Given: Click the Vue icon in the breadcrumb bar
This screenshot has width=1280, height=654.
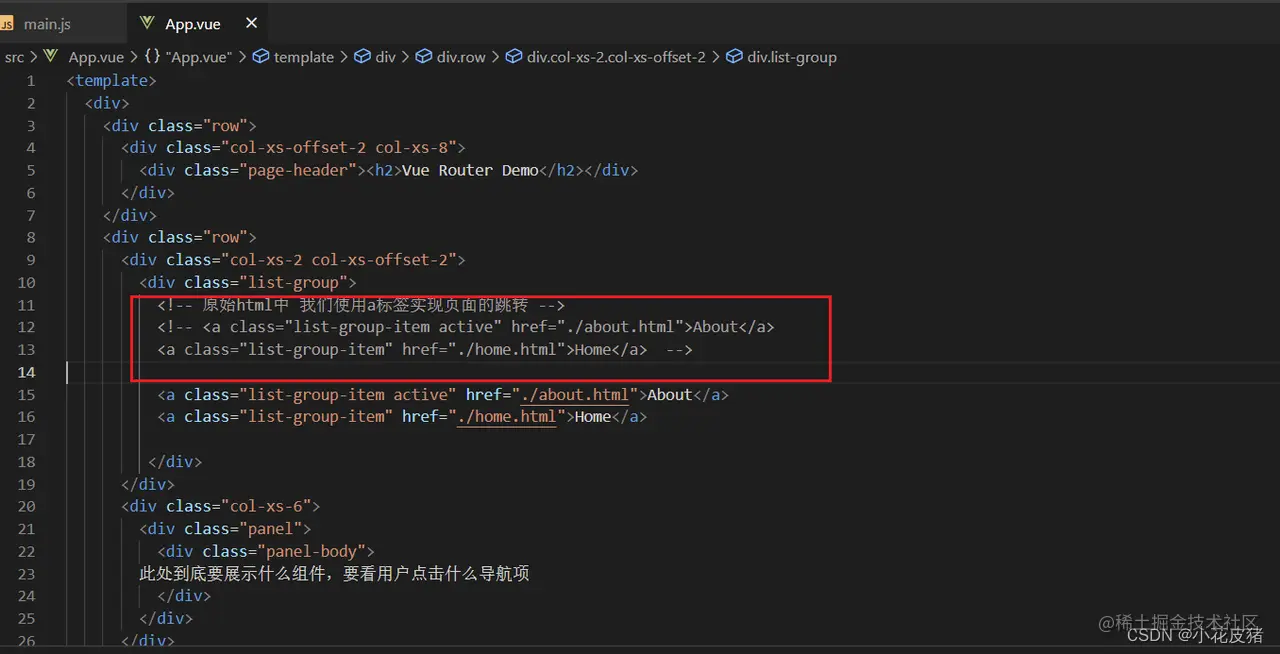Looking at the screenshot, I should tap(52, 57).
